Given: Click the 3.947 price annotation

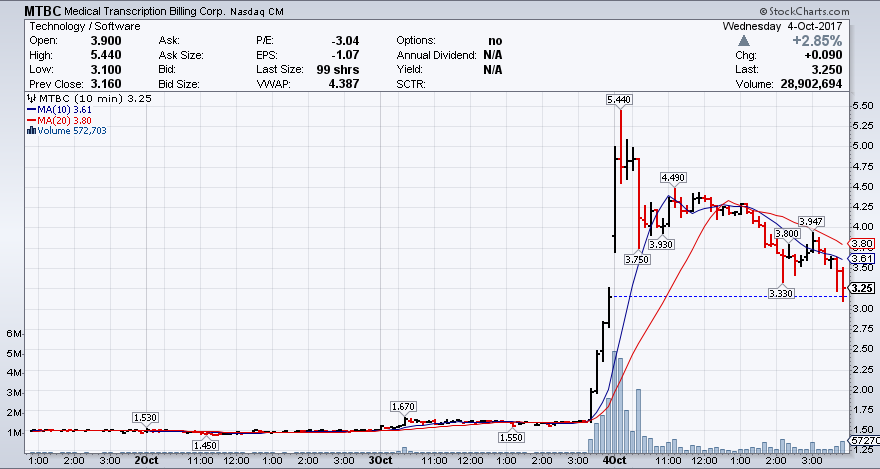Looking at the screenshot, I should pos(811,221).
